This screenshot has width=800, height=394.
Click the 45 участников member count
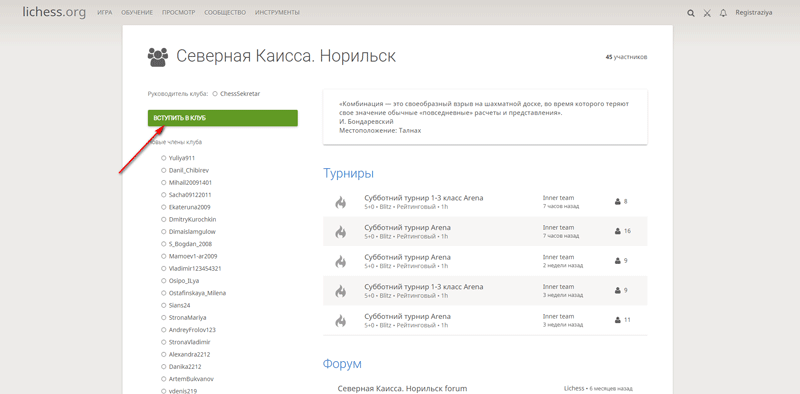point(626,57)
